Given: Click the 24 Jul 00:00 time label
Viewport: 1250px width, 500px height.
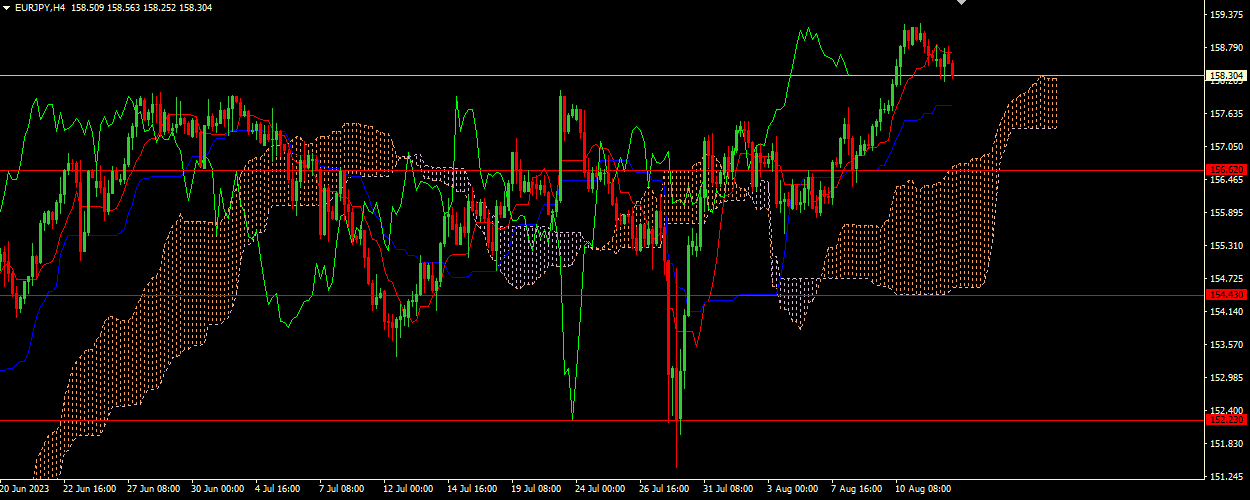Looking at the screenshot, I should (x=601, y=490).
